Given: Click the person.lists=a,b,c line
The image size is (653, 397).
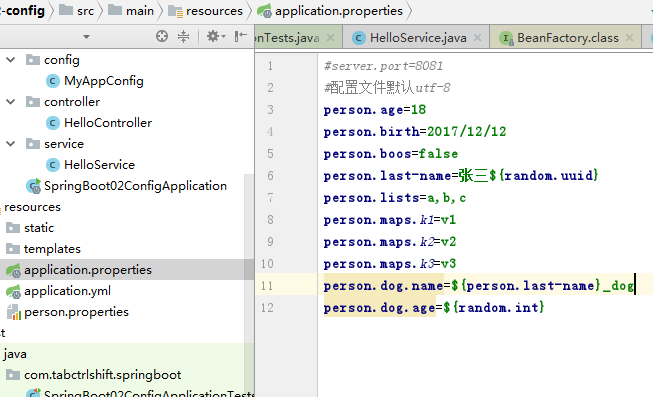Looking at the screenshot, I should (395, 198).
